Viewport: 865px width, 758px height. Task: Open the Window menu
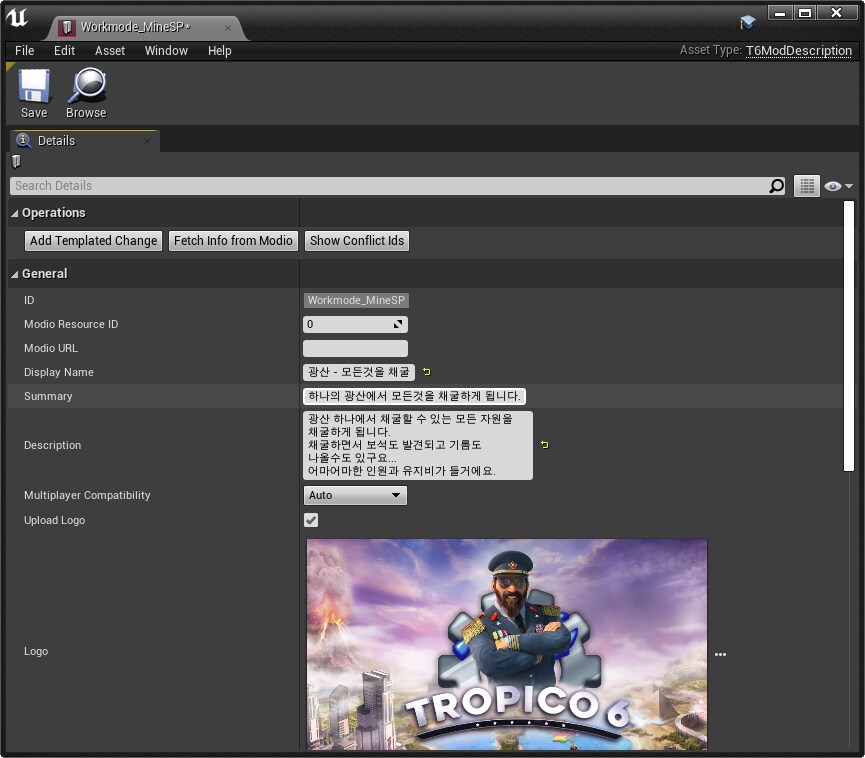click(166, 51)
